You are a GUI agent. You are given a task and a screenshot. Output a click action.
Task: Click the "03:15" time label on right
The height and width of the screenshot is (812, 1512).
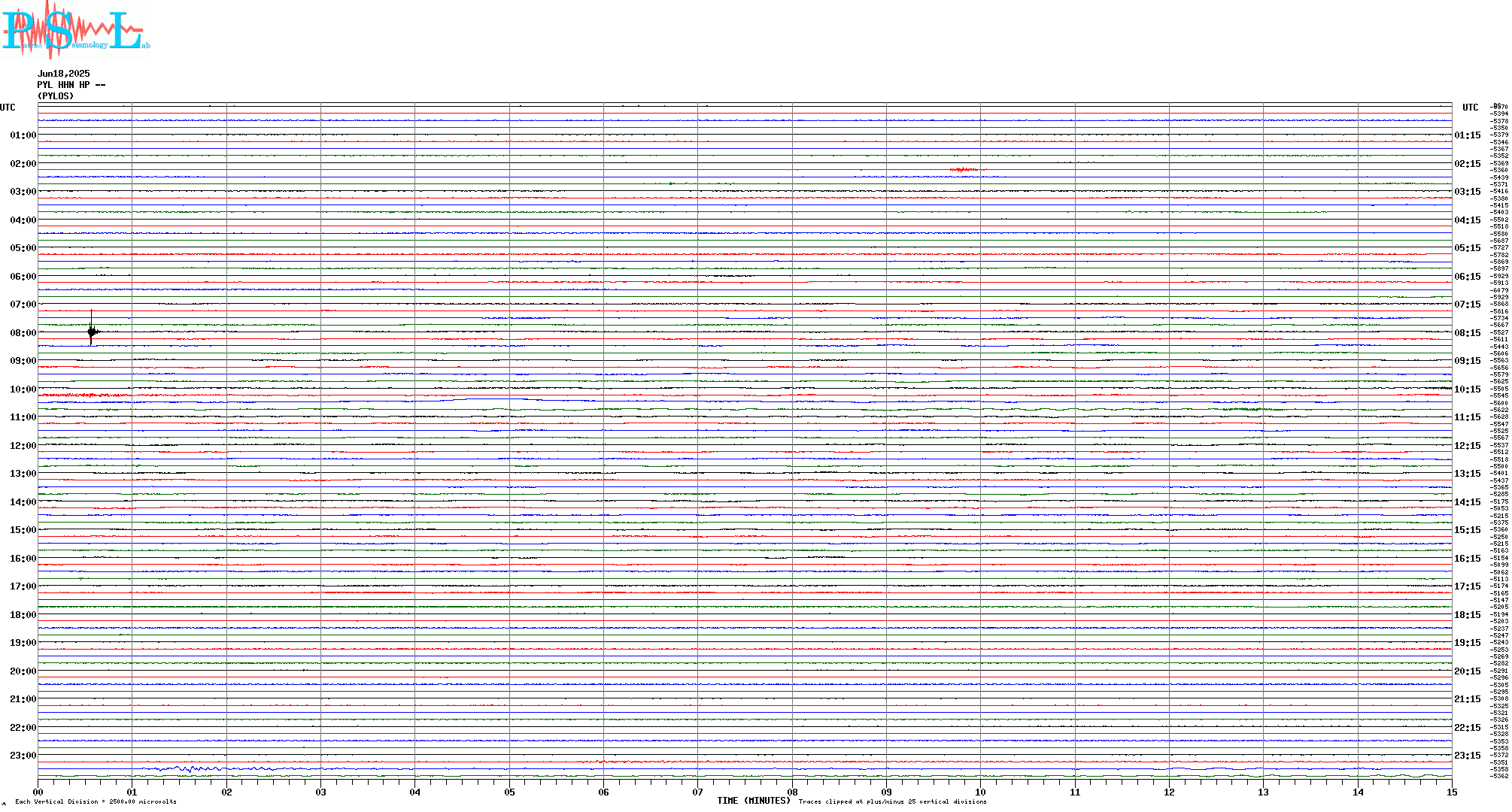1468,192
